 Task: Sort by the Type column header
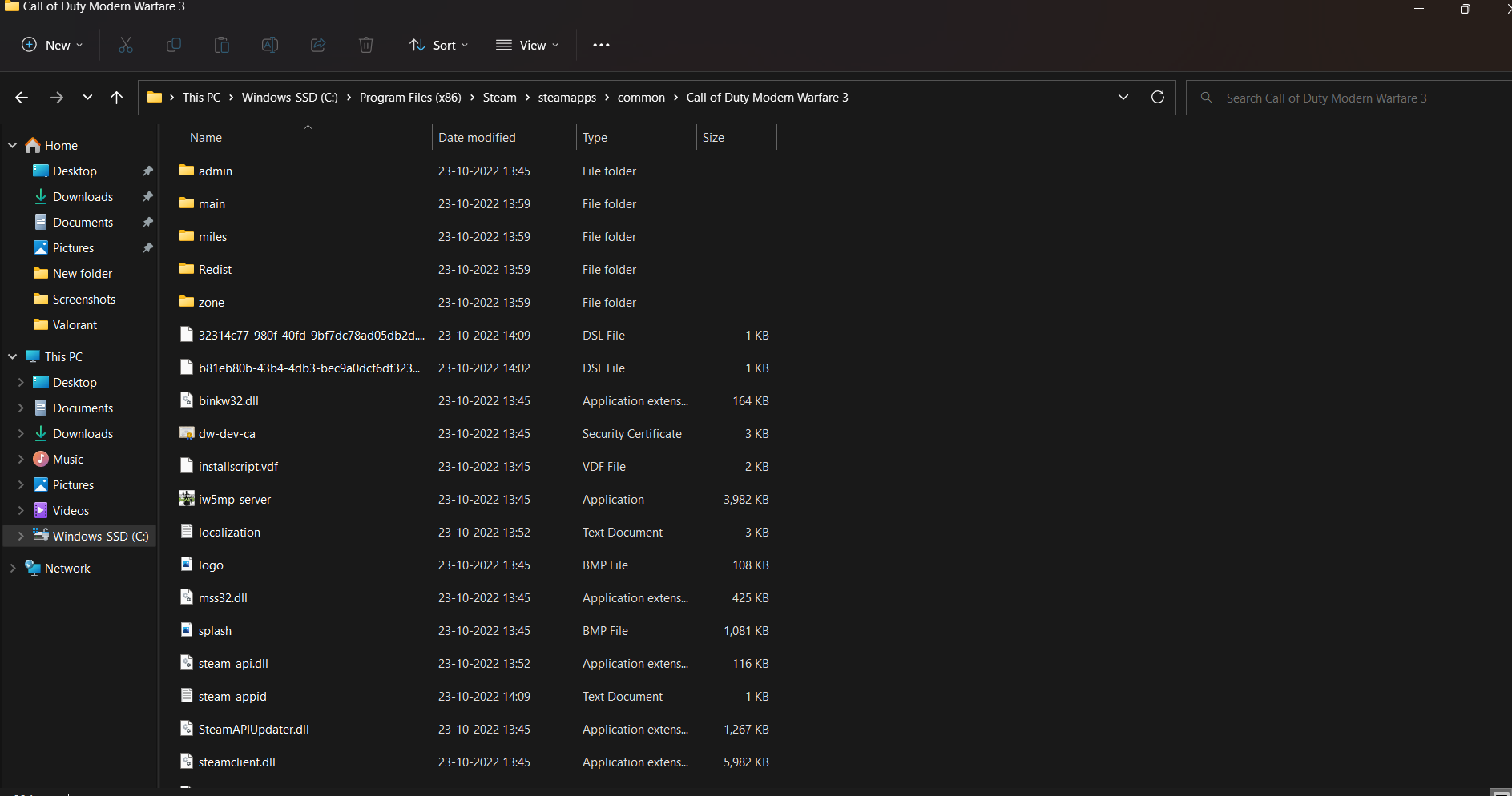click(x=595, y=138)
